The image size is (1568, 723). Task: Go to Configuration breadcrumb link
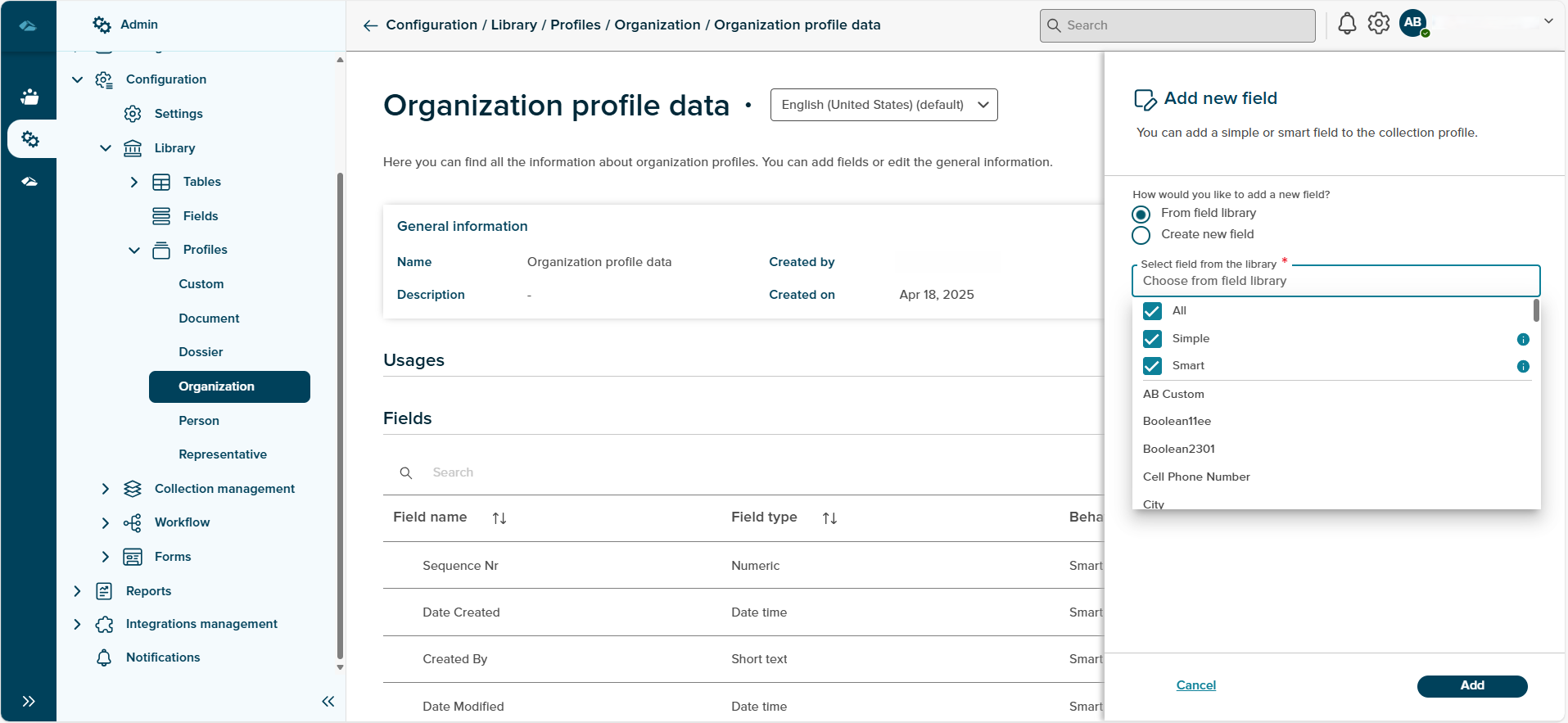click(432, 25)
